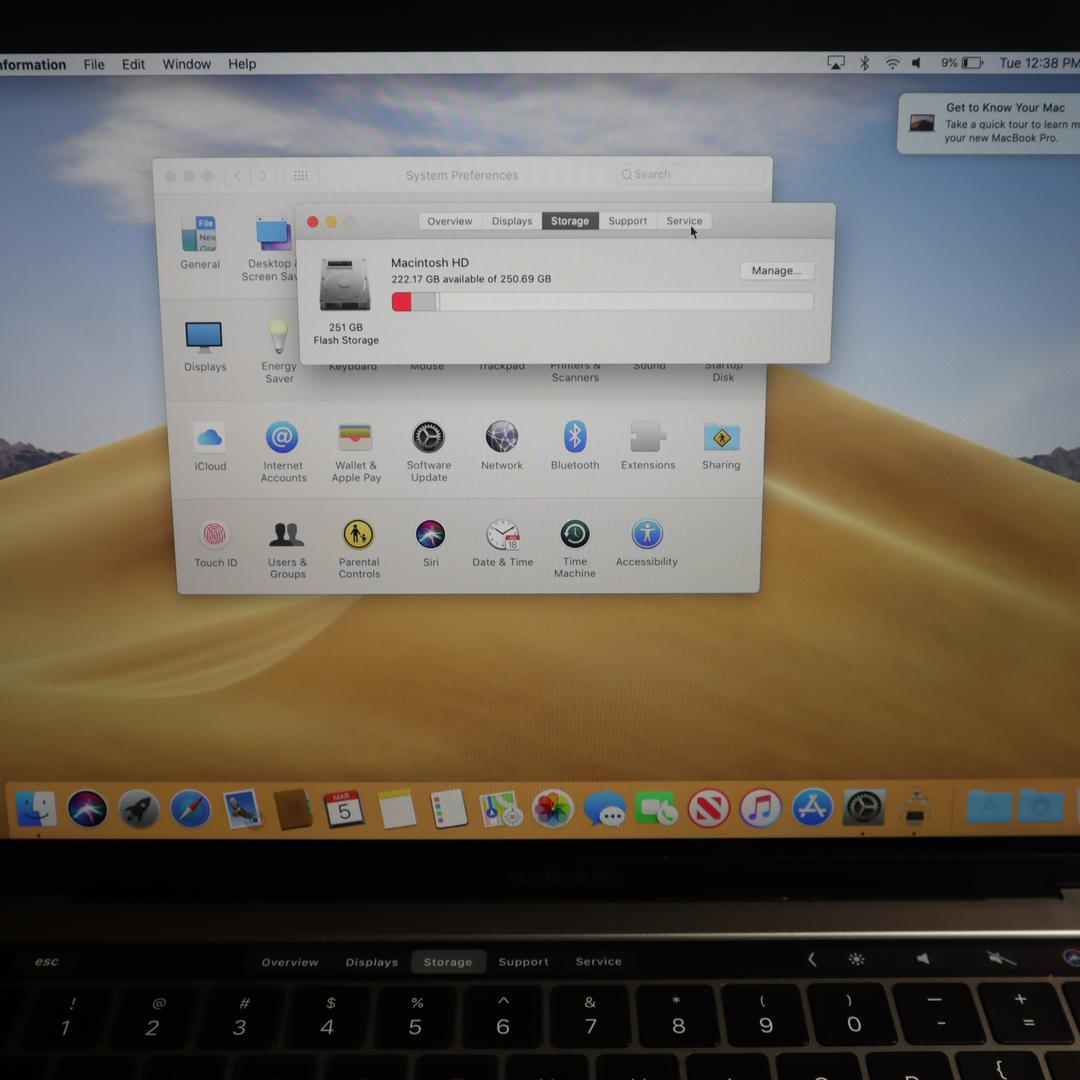Image resolution: width=1080 pixels, height=1080 pixels.
Task: Open Extensions preferences
Action: tap(647, 437)
